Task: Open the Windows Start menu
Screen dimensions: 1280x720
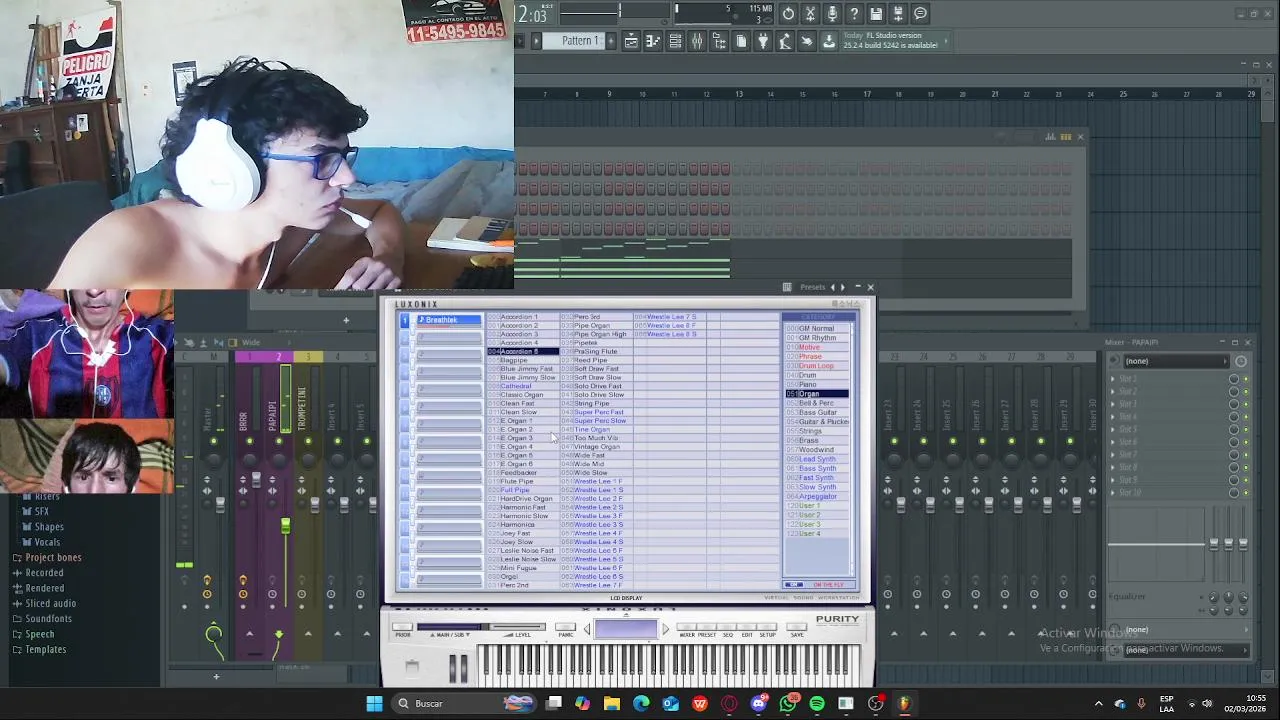Action: tap(374, 704)
